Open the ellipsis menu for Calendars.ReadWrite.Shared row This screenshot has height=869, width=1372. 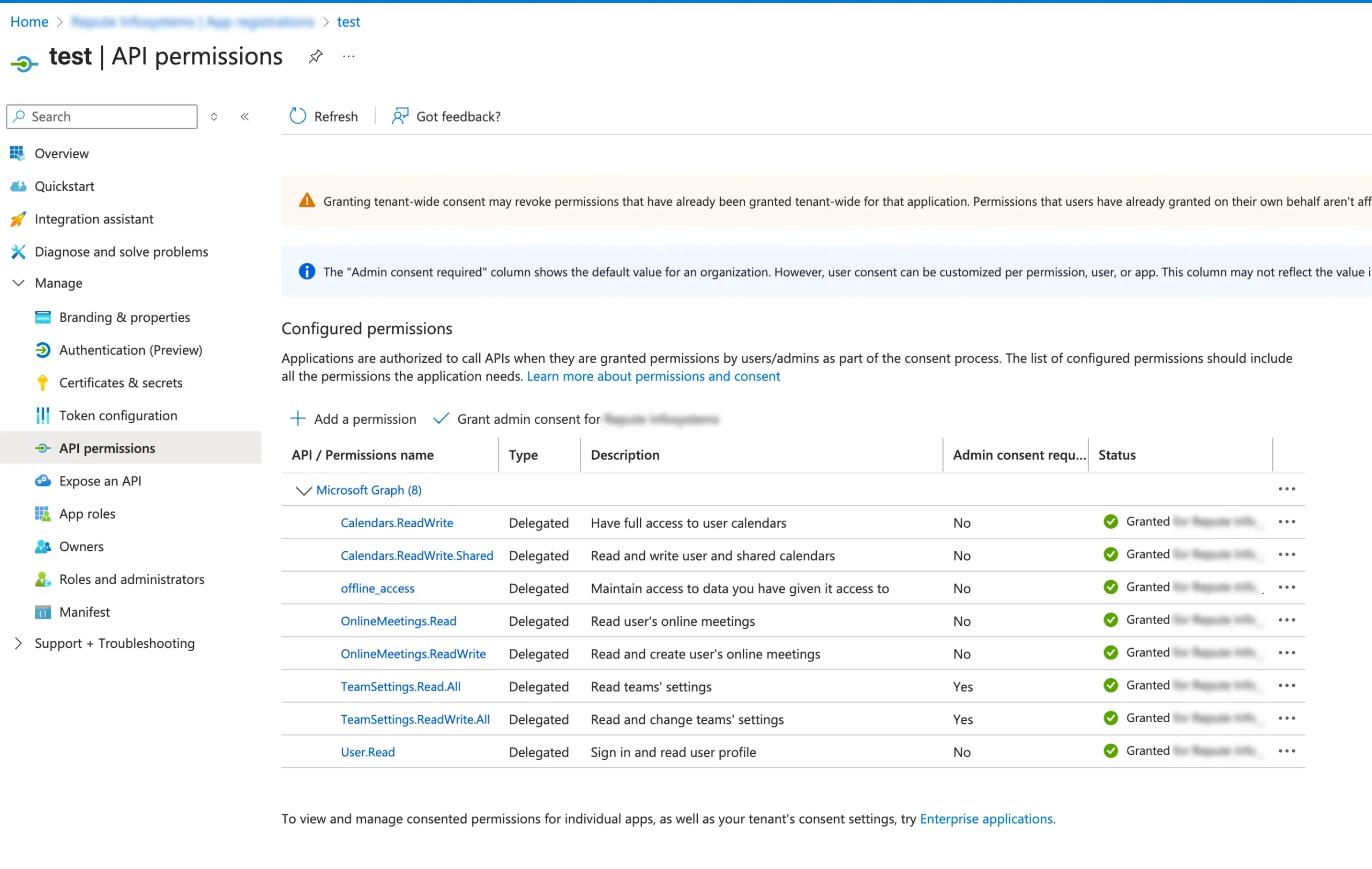click(x=1287, y=555)
